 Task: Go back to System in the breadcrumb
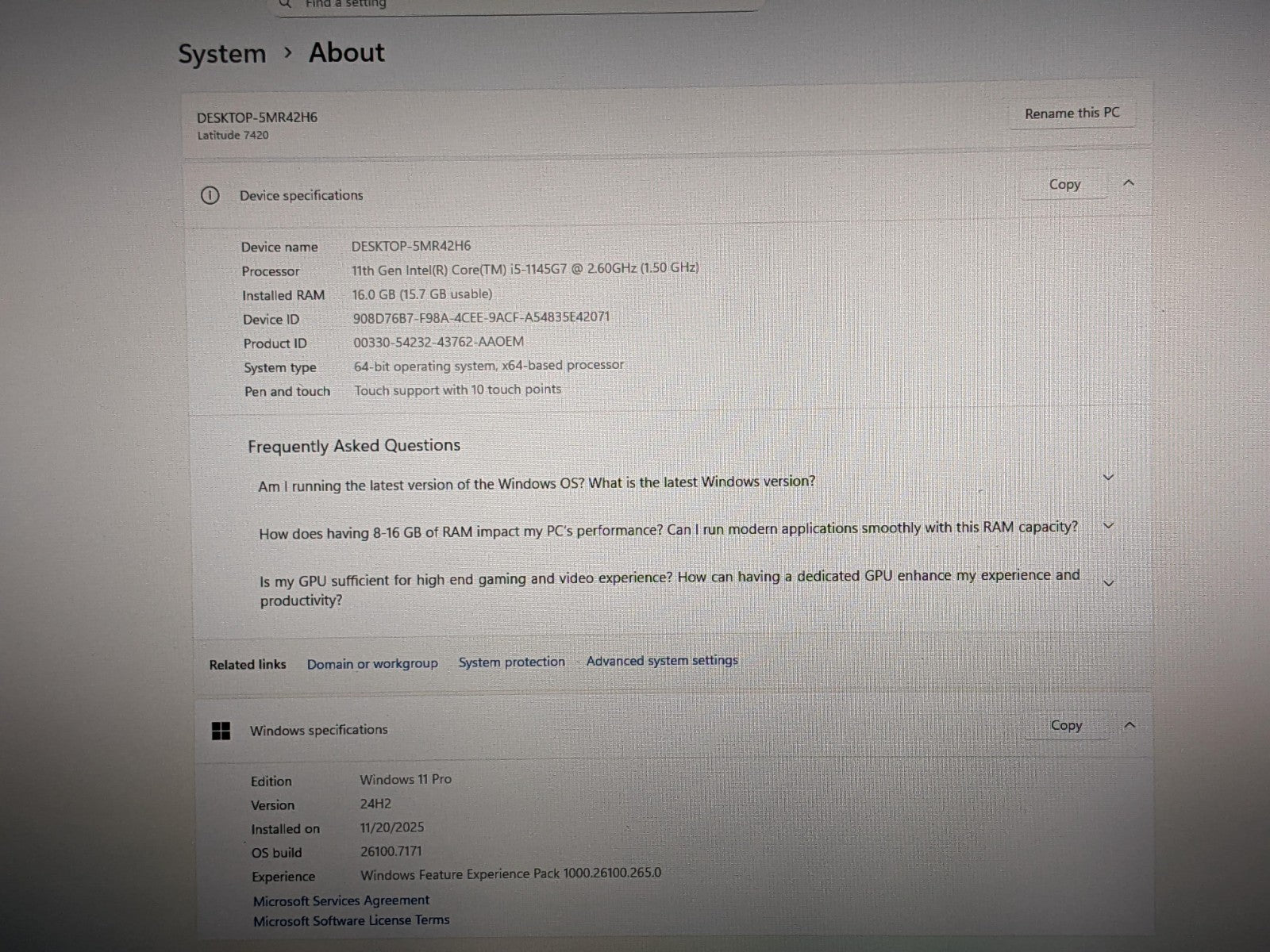point(222,54)
